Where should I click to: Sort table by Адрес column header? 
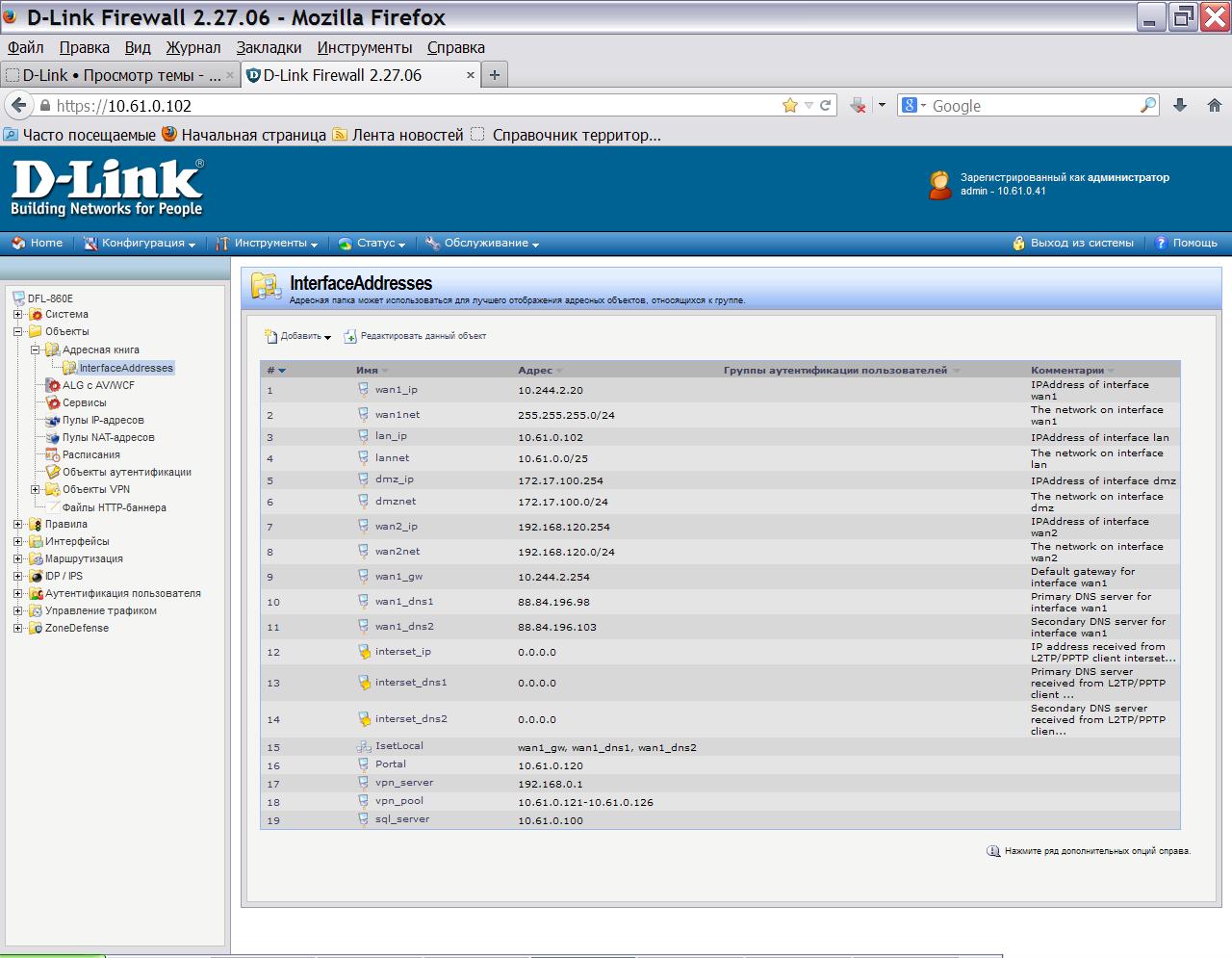(535, 370)
